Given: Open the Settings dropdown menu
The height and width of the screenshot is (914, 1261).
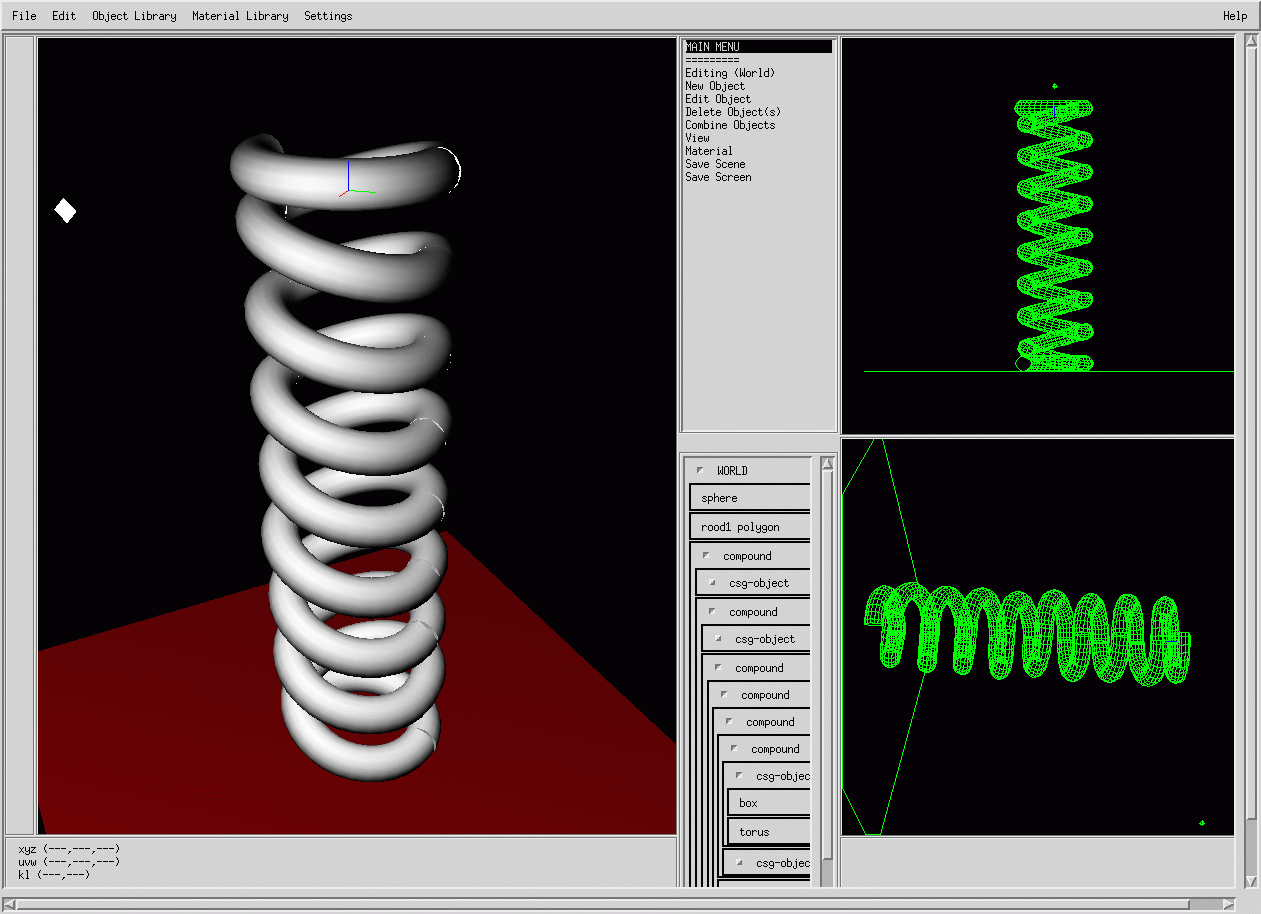Looking at the screenshot, I should click(328, 16).
